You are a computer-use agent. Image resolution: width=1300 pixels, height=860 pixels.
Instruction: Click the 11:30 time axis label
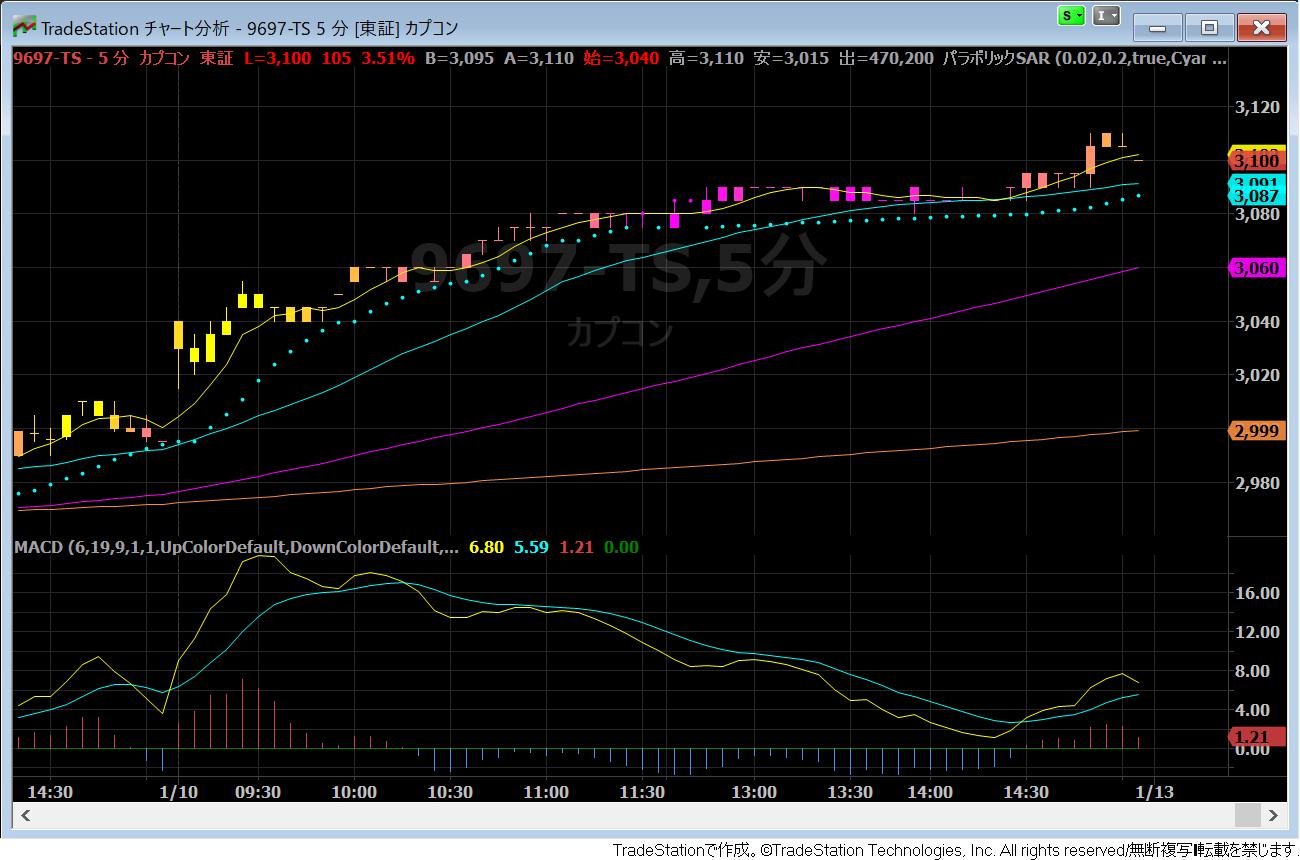[642, 792]
